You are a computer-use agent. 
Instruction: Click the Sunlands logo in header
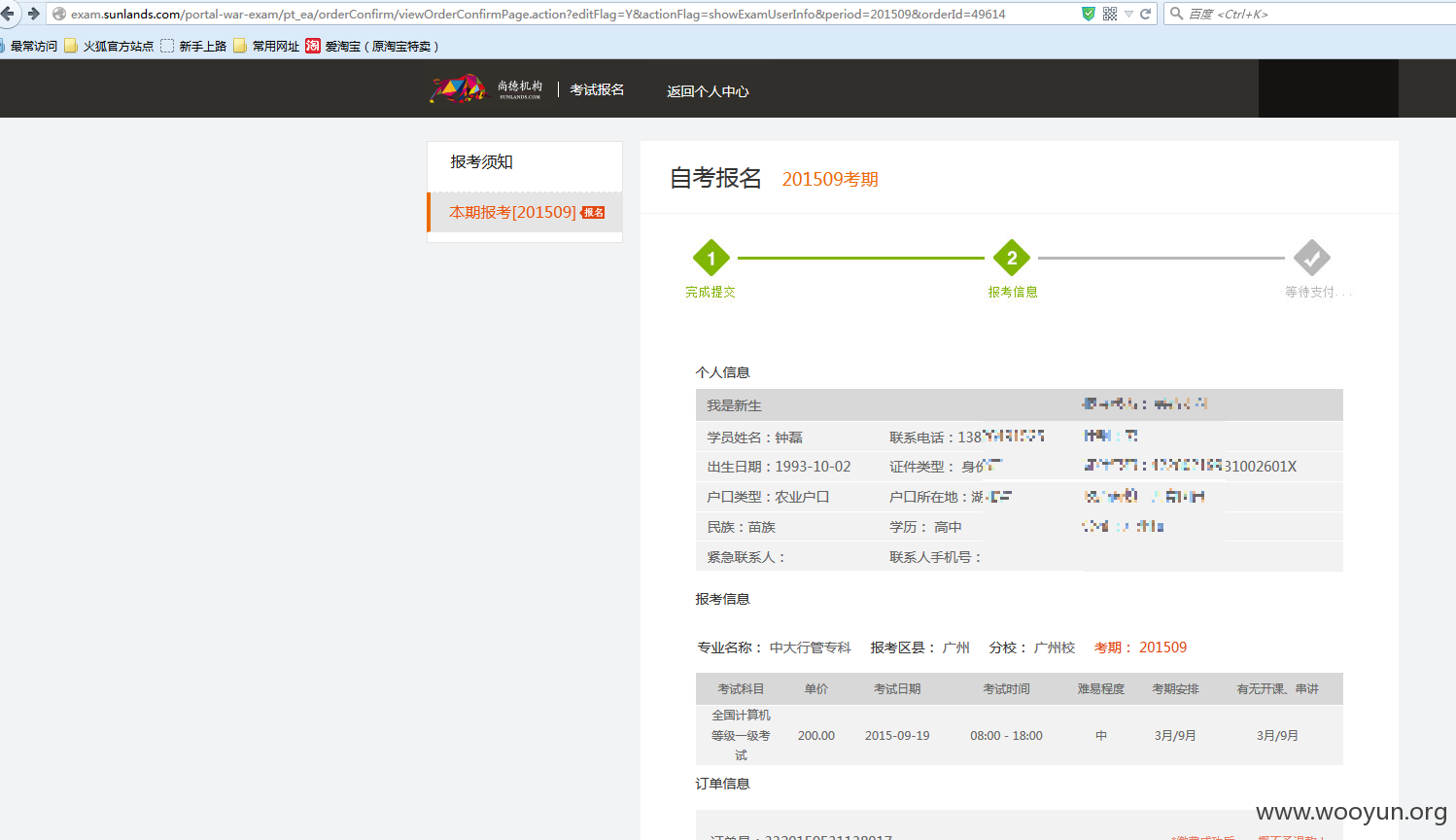(487, 88)
